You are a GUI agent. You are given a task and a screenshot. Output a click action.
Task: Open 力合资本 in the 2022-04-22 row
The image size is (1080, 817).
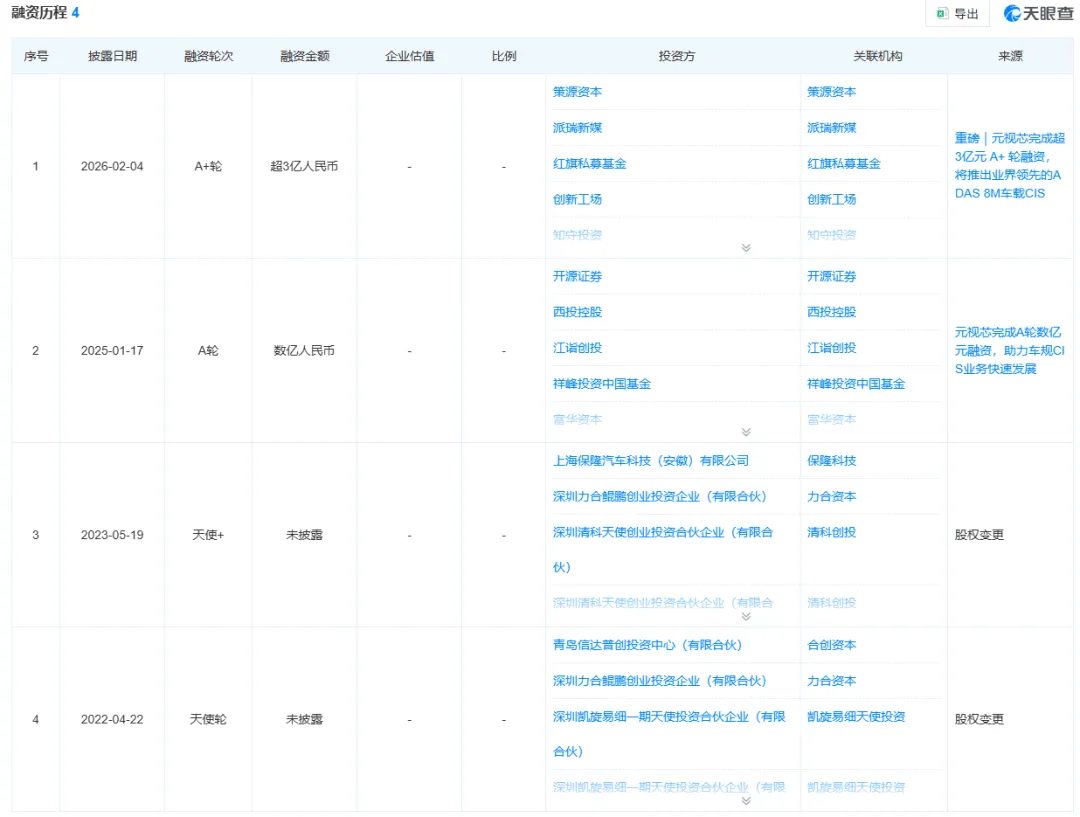pos(831,681)
